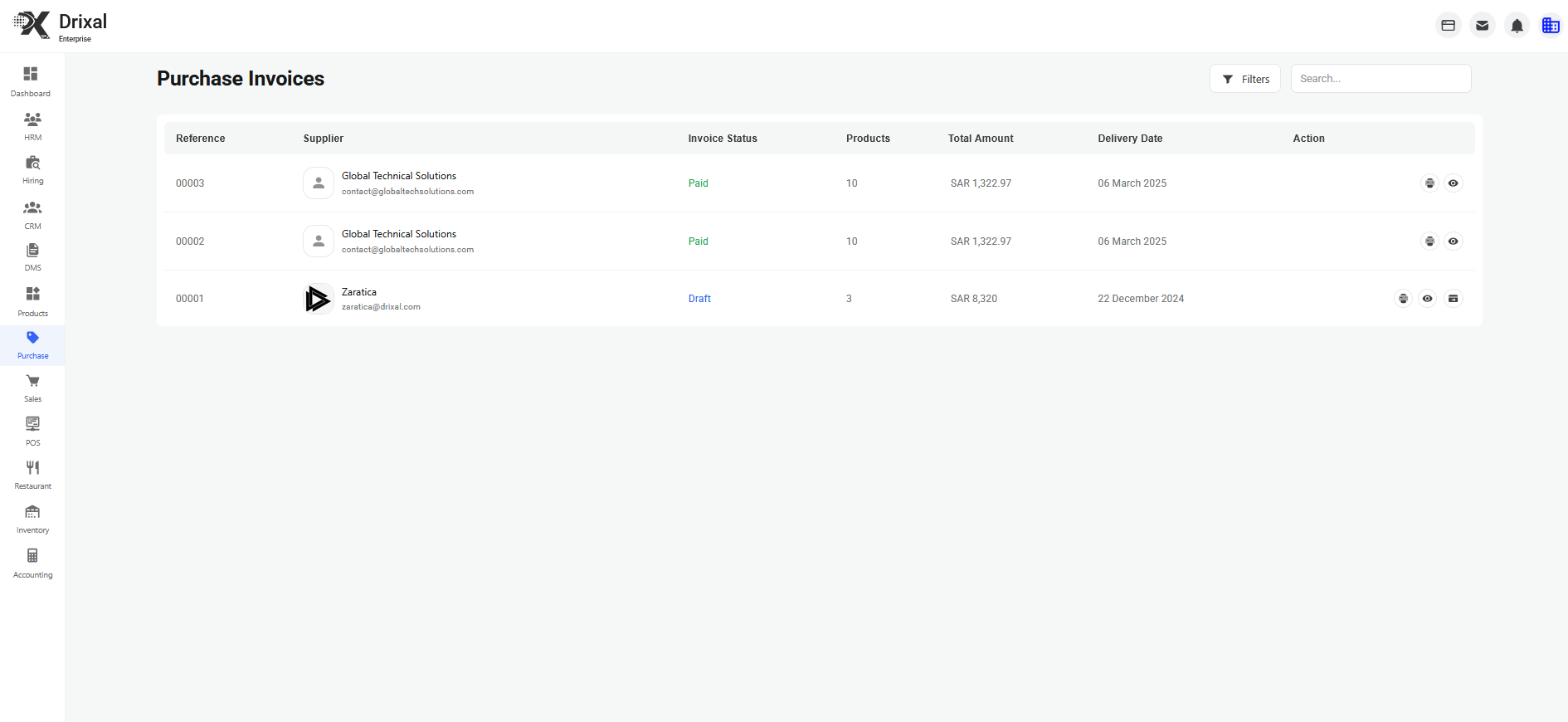
Task: Open notifications bell icon
Action: 1517,26
